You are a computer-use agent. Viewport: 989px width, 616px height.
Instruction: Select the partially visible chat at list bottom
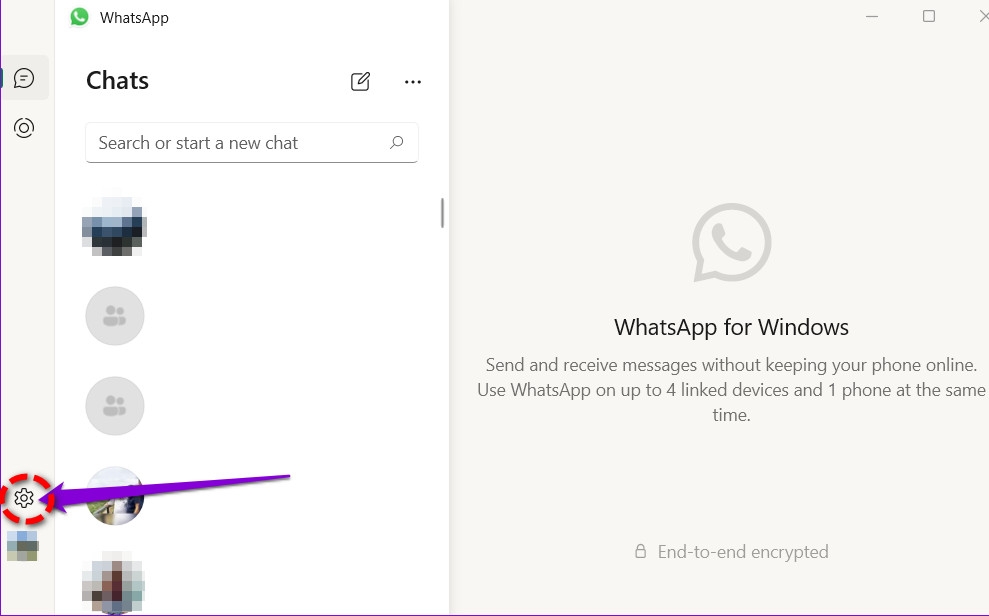(113, 585)
